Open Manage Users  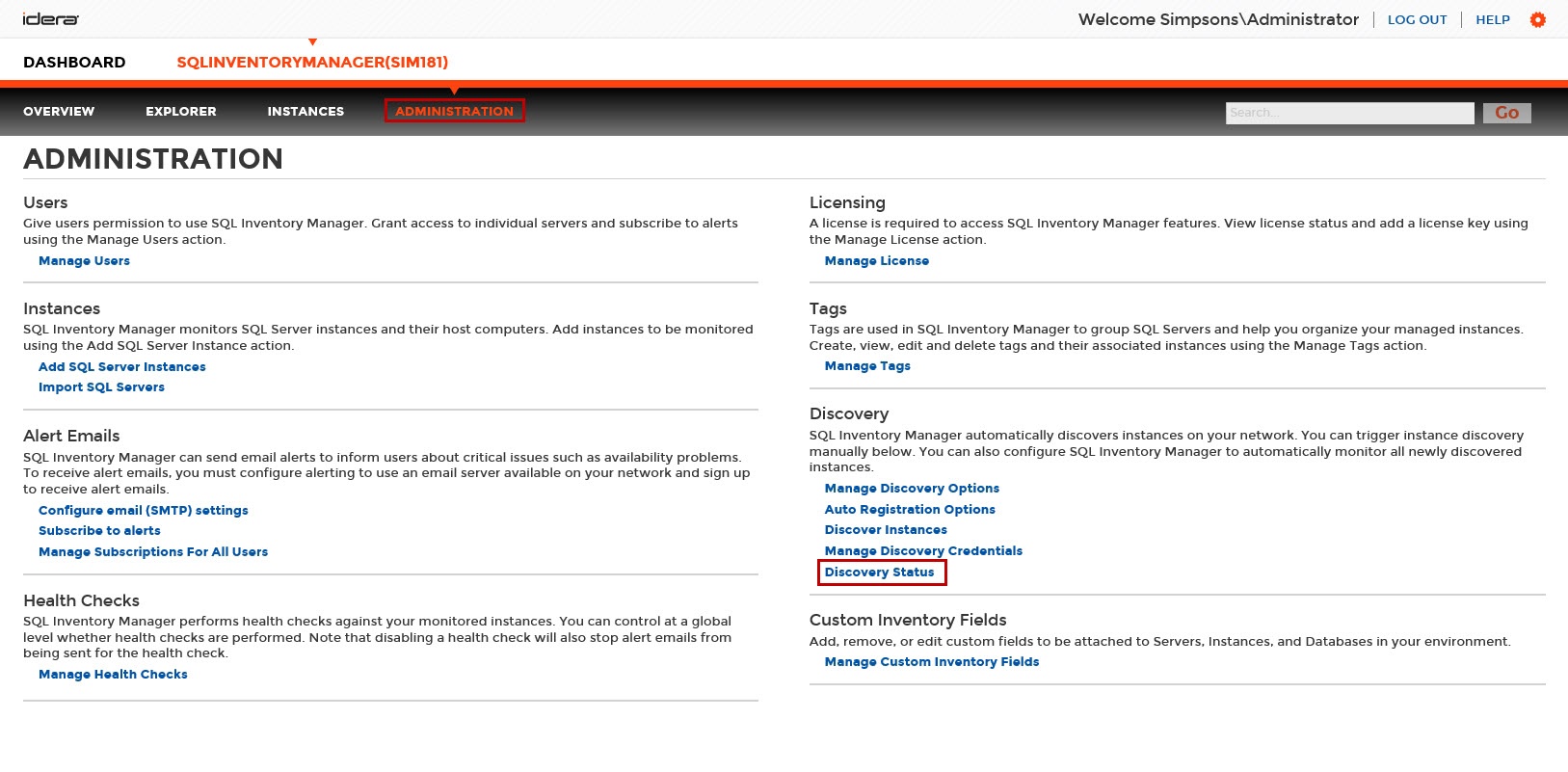tap(84, 260)
